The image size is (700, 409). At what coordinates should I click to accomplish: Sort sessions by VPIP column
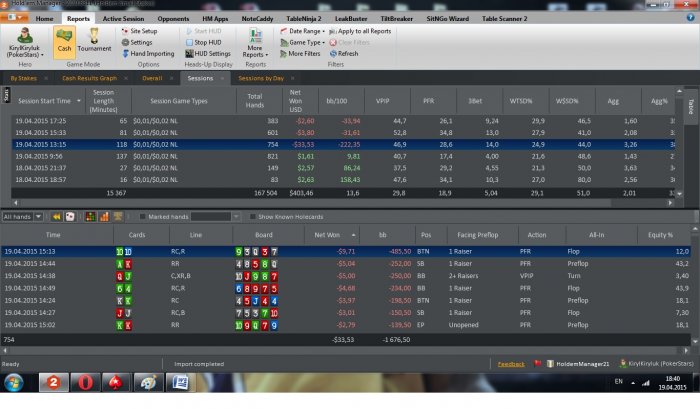click(x=383, y=101)
